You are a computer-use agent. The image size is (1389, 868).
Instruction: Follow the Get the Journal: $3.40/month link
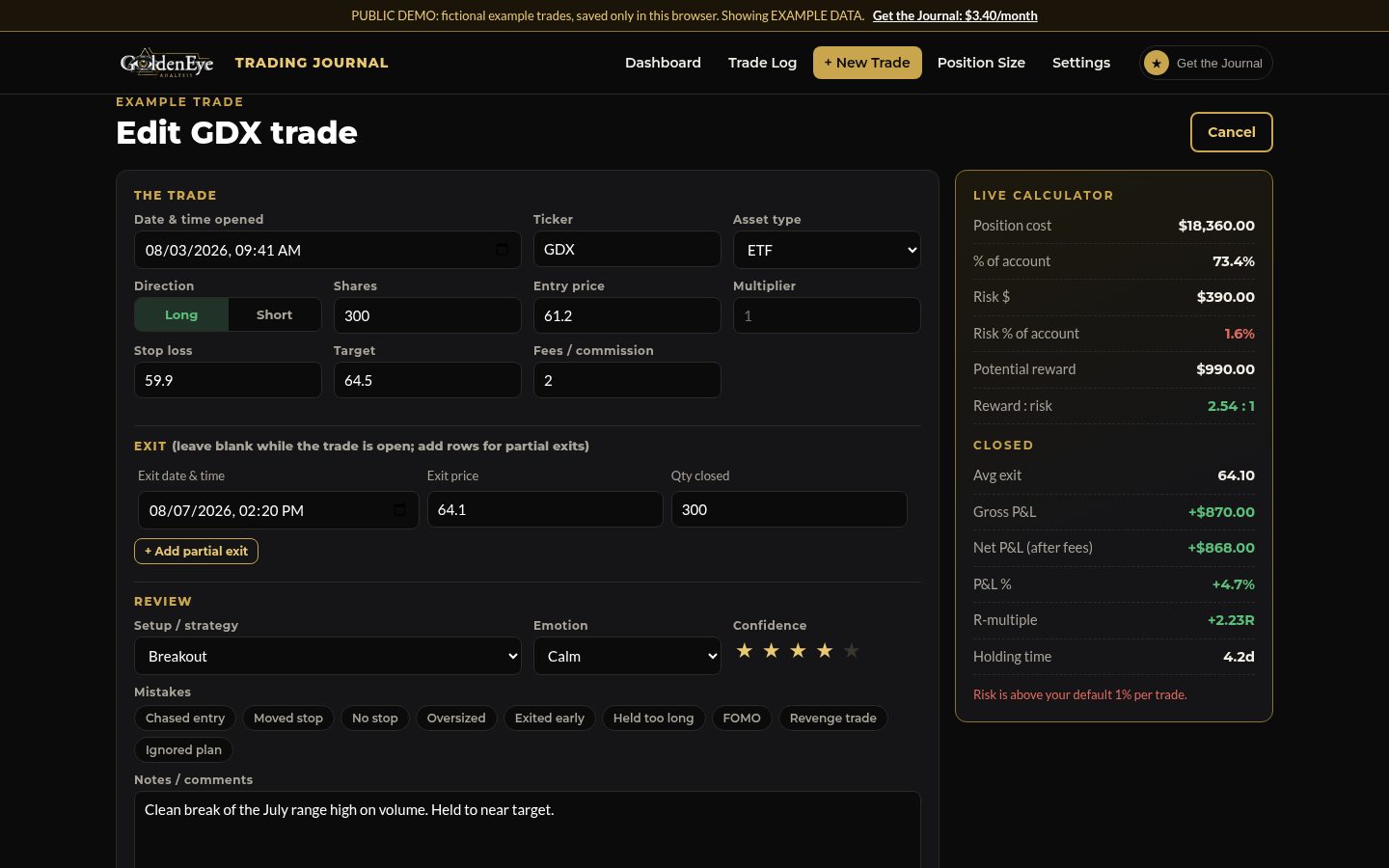955,15
